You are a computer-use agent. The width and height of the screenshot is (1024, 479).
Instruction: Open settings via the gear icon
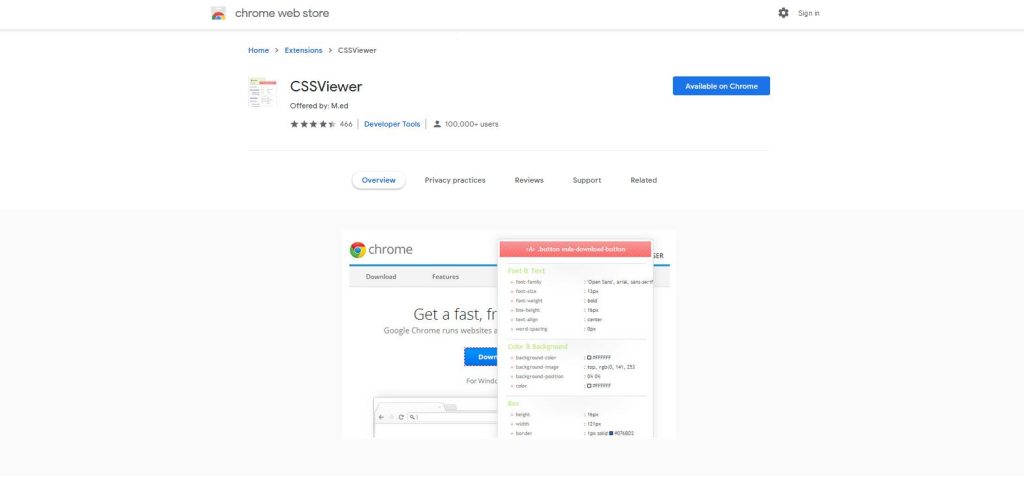tap(783, 13)
